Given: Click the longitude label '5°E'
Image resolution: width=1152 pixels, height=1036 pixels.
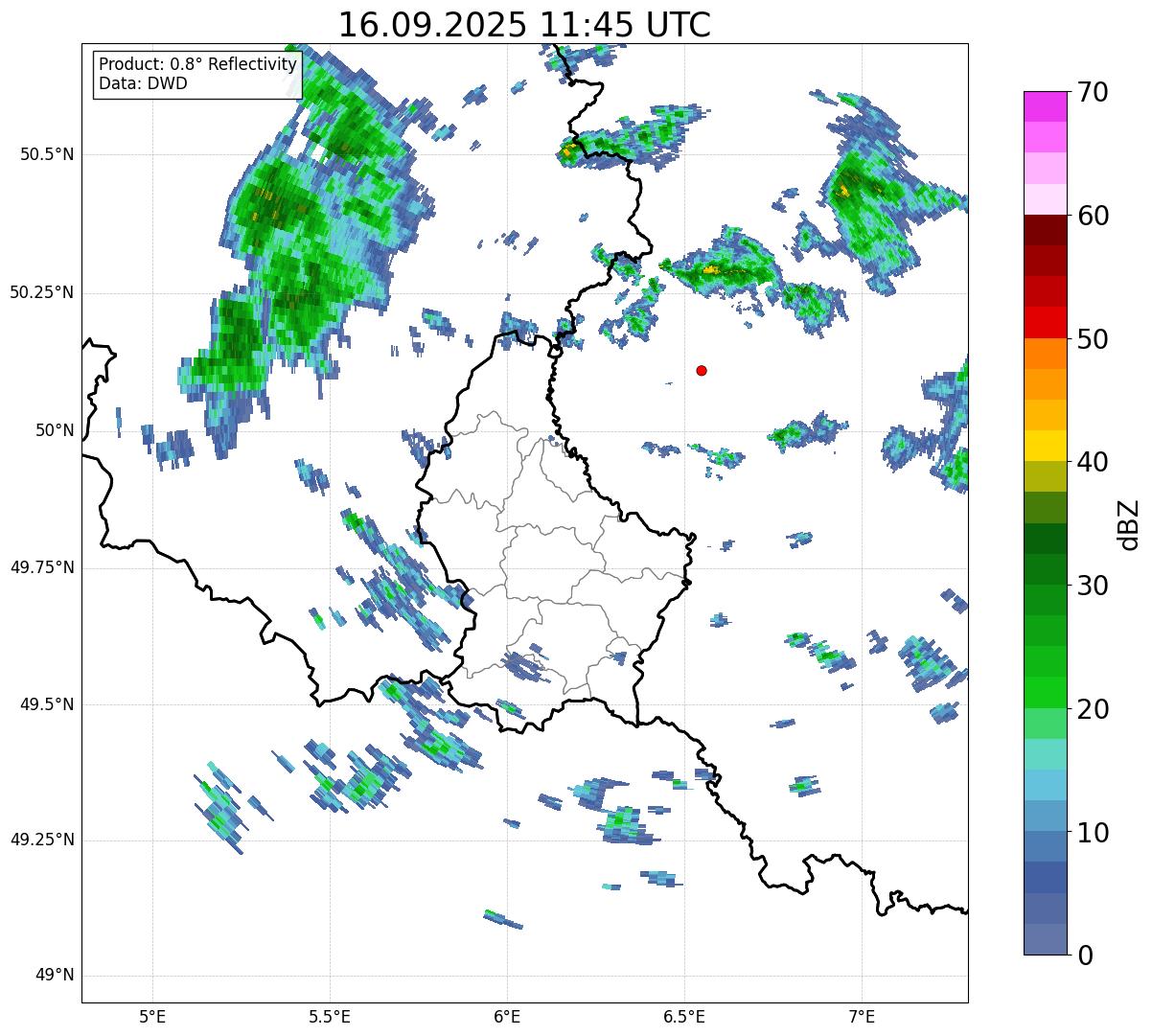Looking at the screenshot, I should pyautogui.click(x=152, y=1017).
